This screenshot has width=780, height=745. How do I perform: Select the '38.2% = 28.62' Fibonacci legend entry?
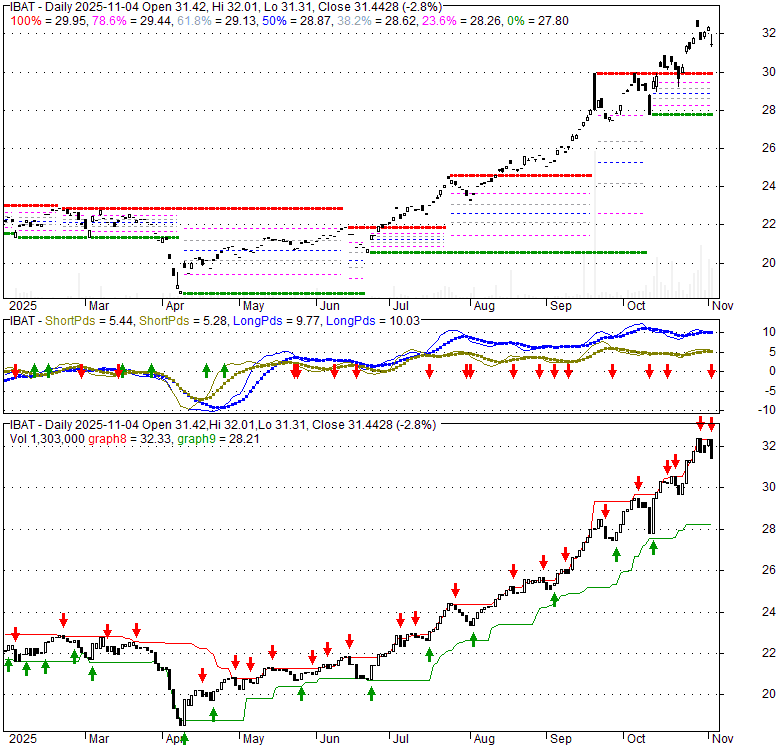pyautogui.click(x=377, y=21)
